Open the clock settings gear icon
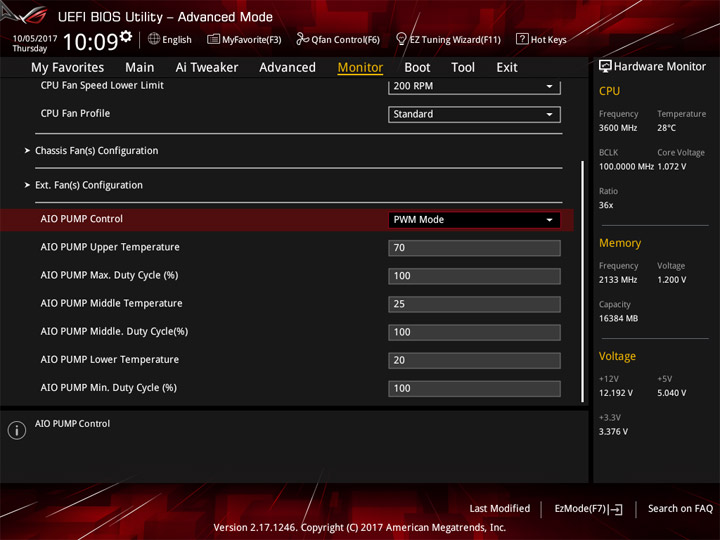This screenshot has width=720, height=540. click(126, 36)
